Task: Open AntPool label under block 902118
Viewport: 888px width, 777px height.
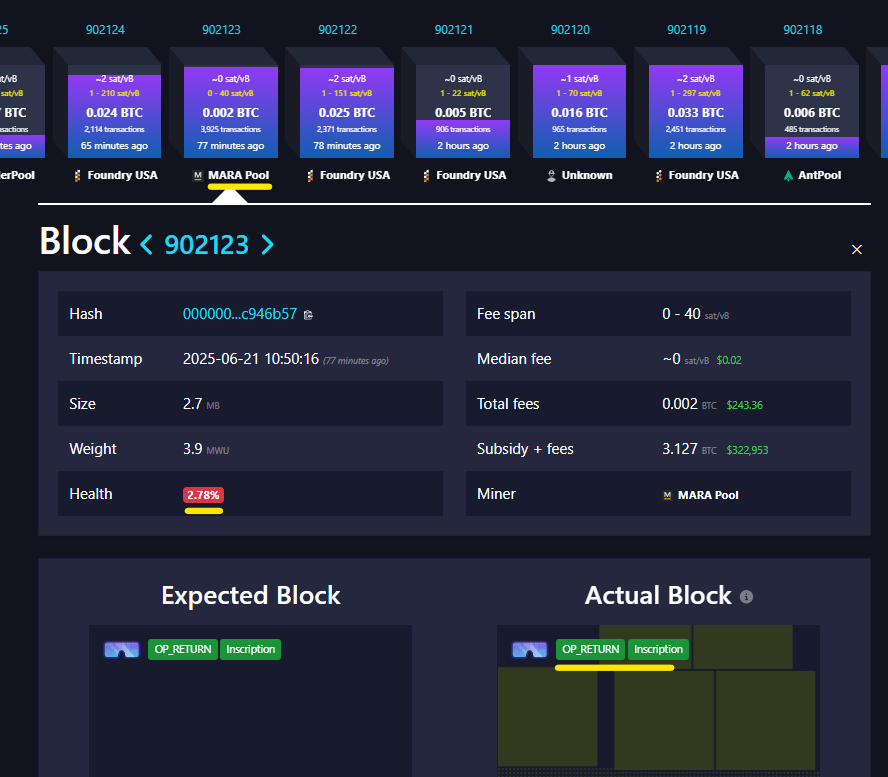Action: [x=819, y=176]
